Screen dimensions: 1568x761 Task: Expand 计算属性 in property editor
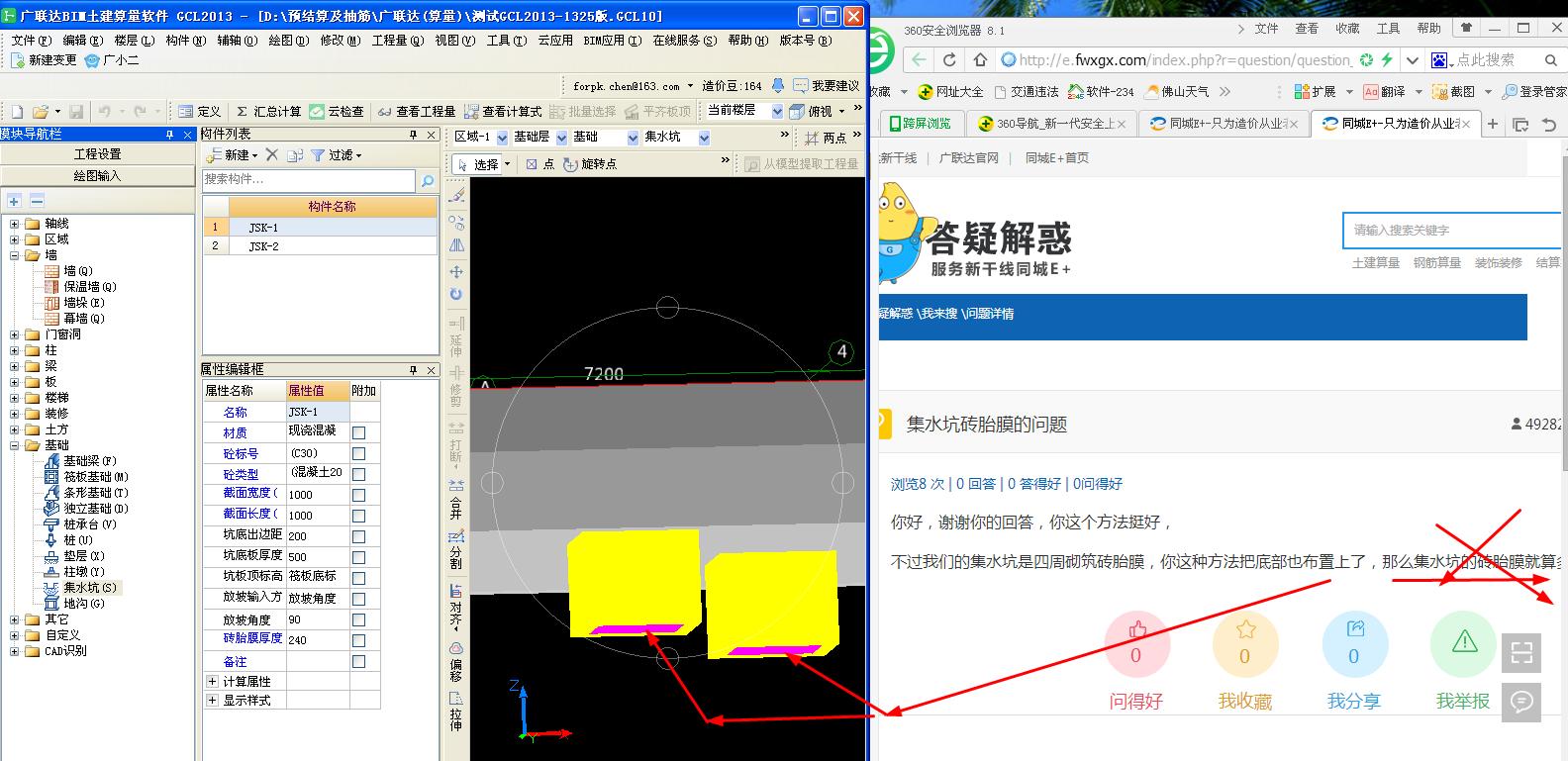(x=212, y=681)
